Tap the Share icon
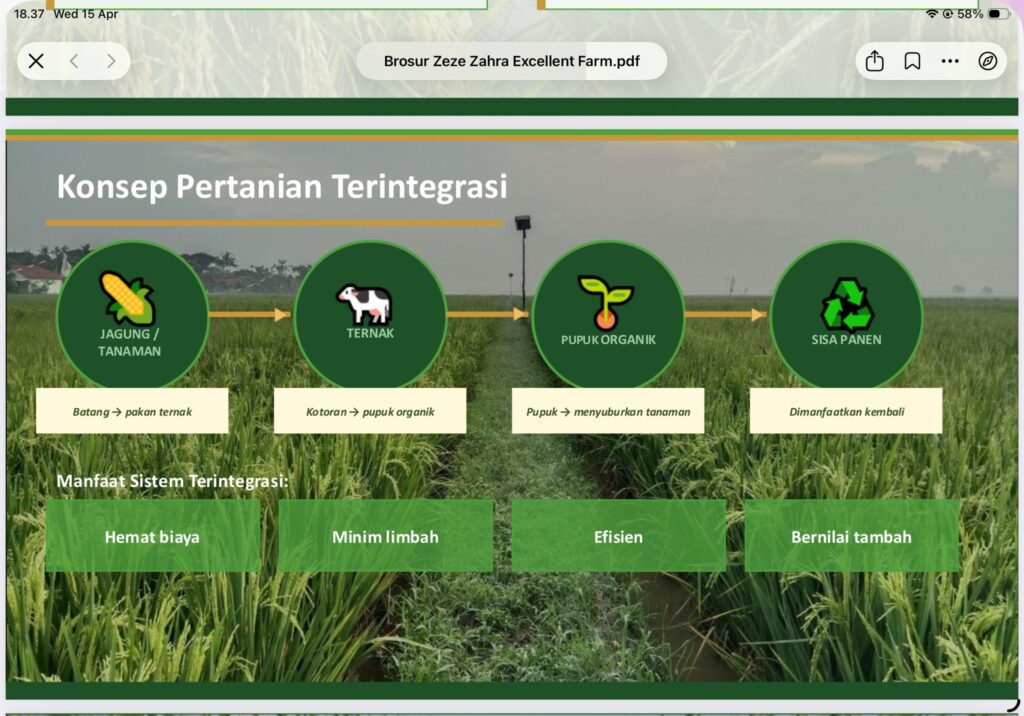This screenshot has height=716, width=1024. [875, 61]
